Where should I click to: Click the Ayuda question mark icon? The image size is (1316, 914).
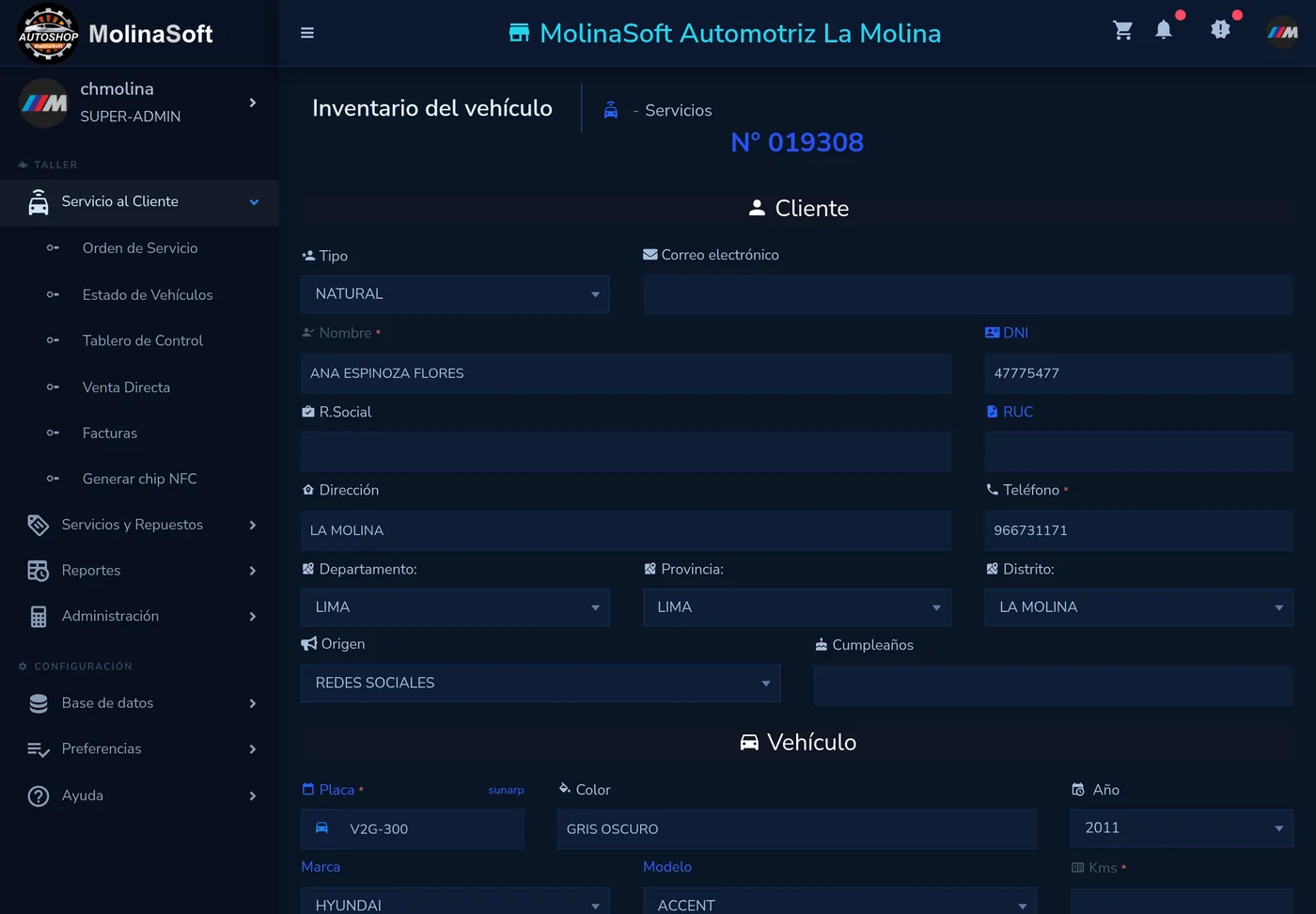pyautogui.click(x=39, y=796)
